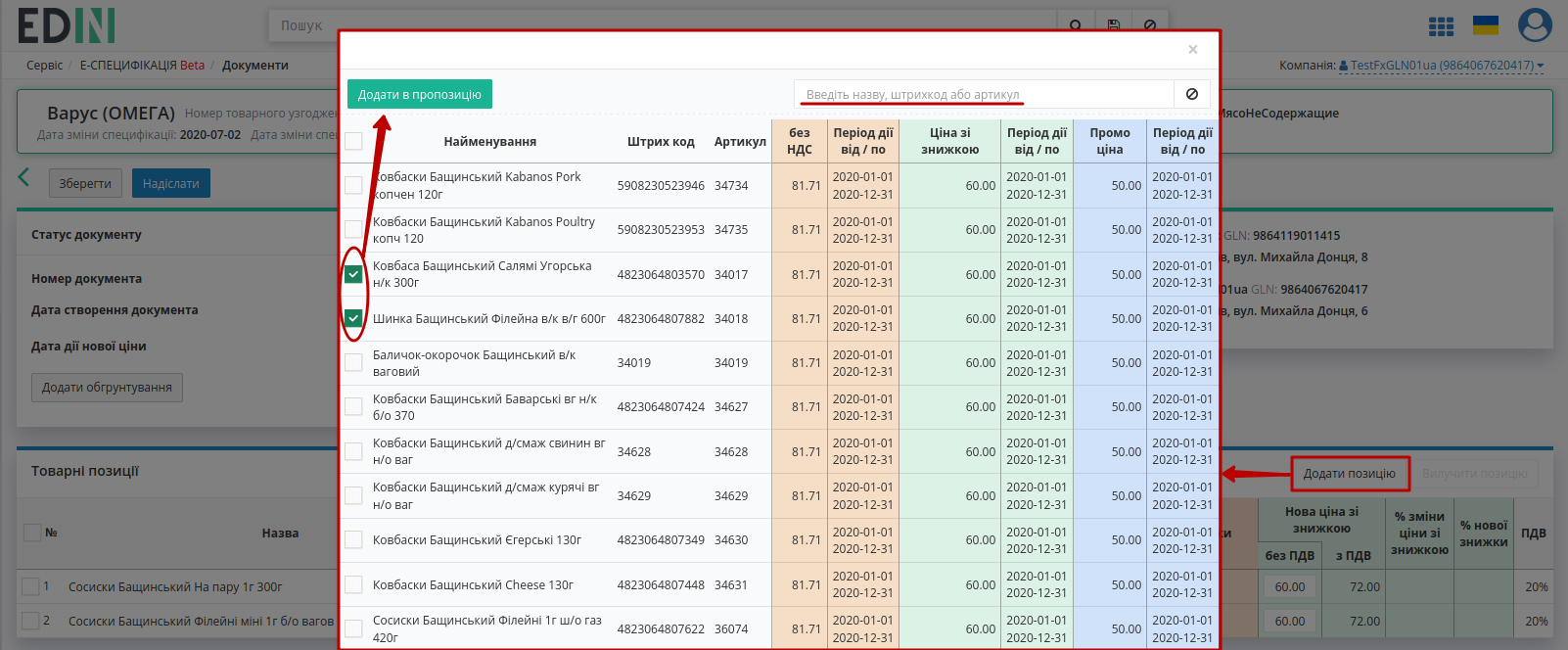The width and height of the screenshot is (1568, 650).
Task: Expand the TestFxGLN01ua company dropdown
Action: pyautogui.click(x=1442, y=66)
